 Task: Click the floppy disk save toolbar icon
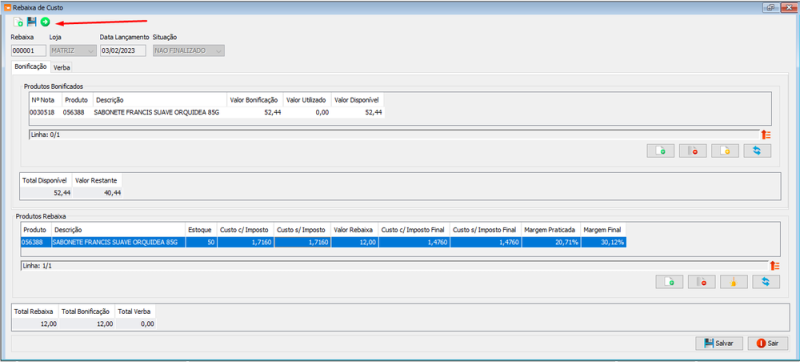click(x=32, y=22)
